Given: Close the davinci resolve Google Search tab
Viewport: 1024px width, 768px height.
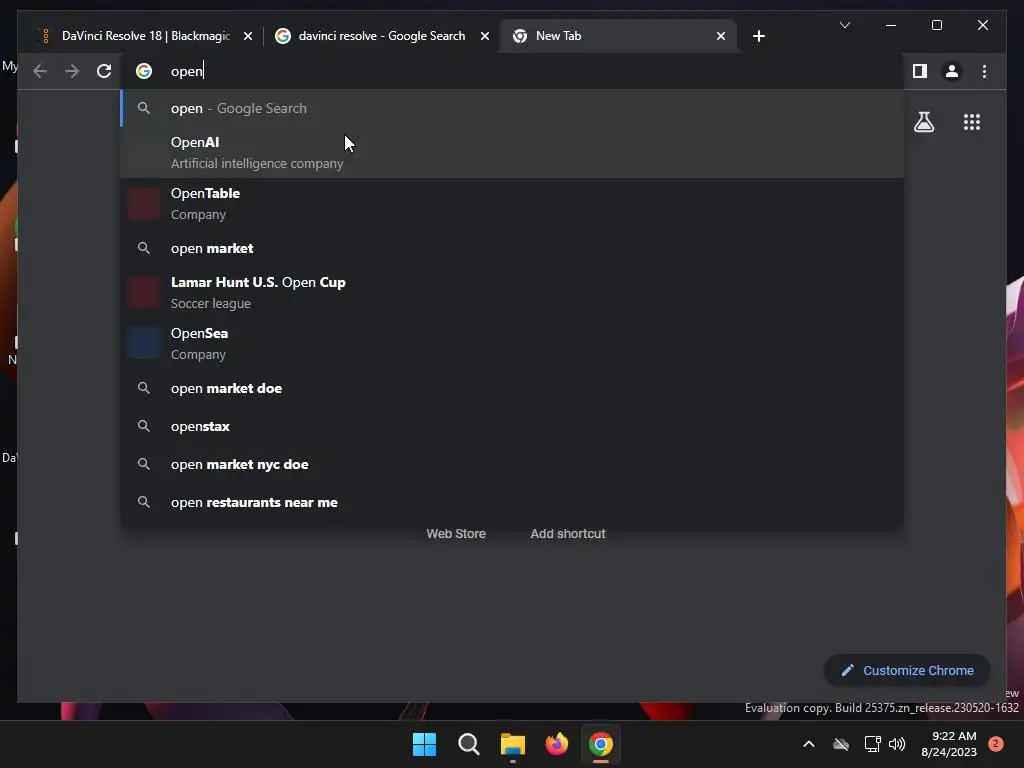Looking at the screenshot, I should pos(485,36).
